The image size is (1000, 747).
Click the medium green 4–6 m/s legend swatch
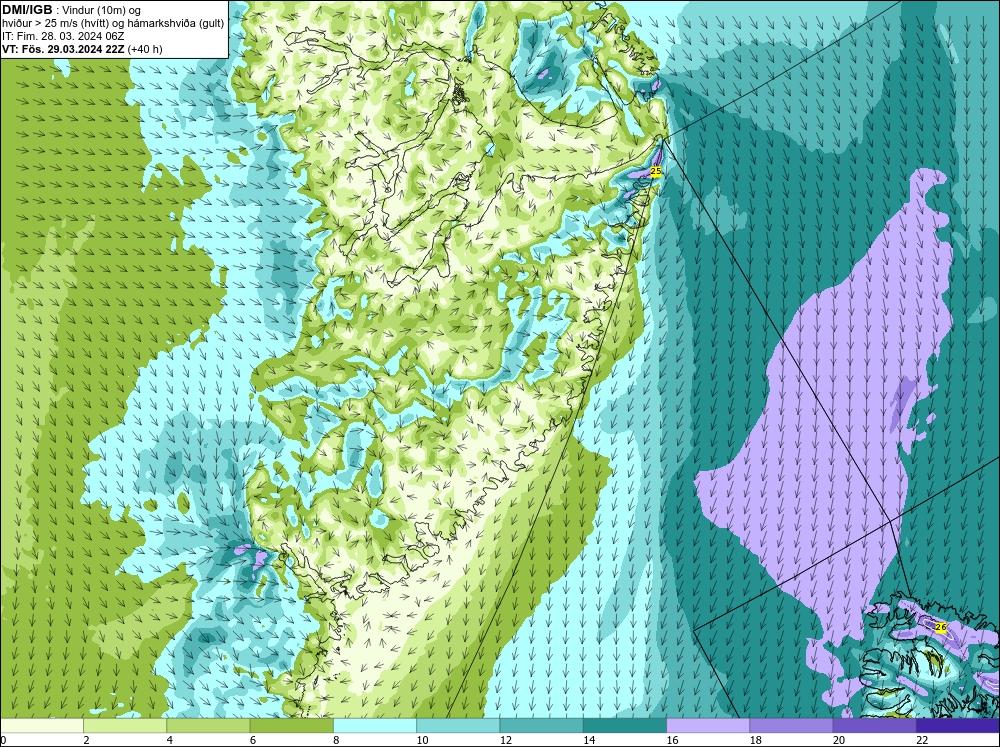208,725
